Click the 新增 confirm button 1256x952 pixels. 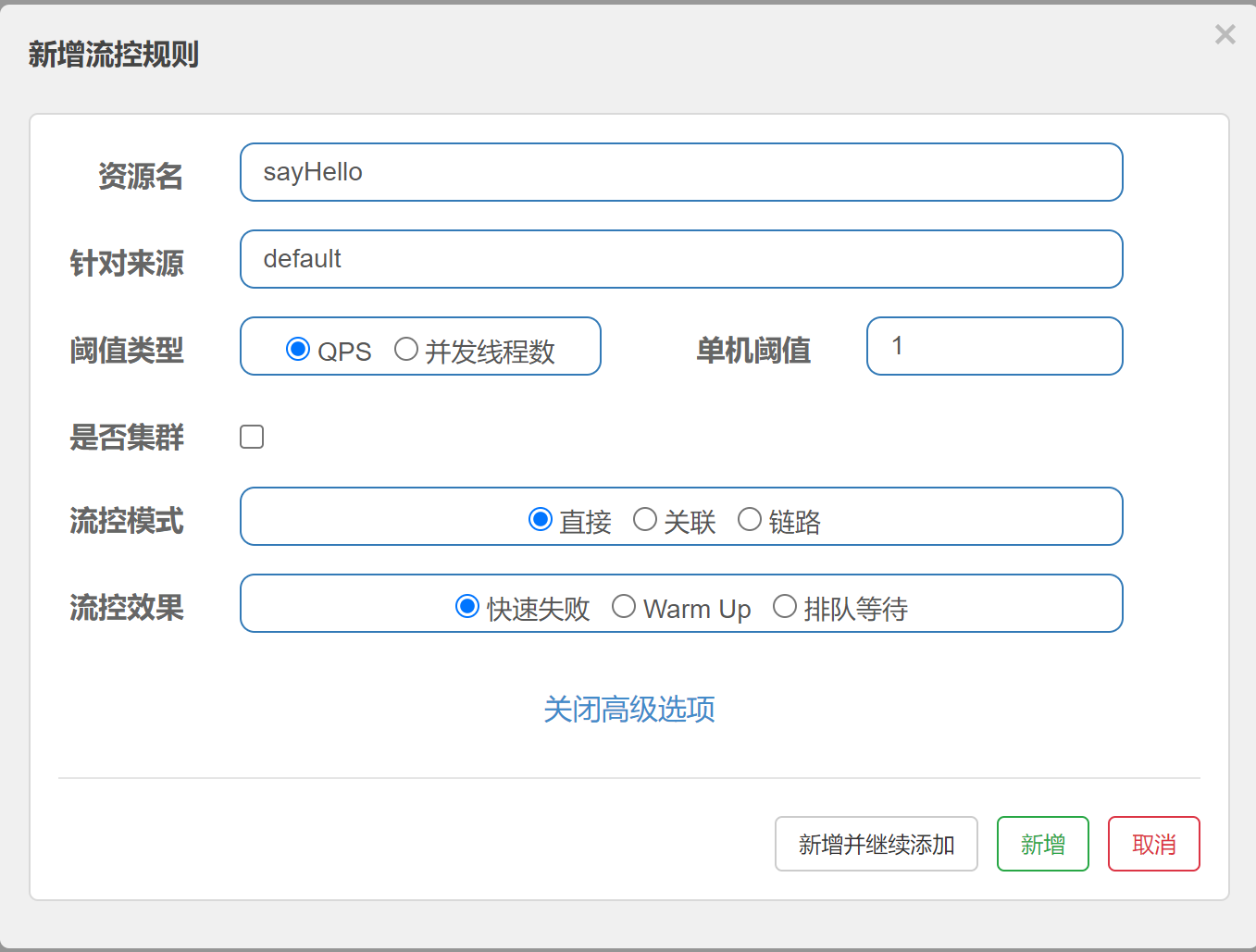[1042, 844]
